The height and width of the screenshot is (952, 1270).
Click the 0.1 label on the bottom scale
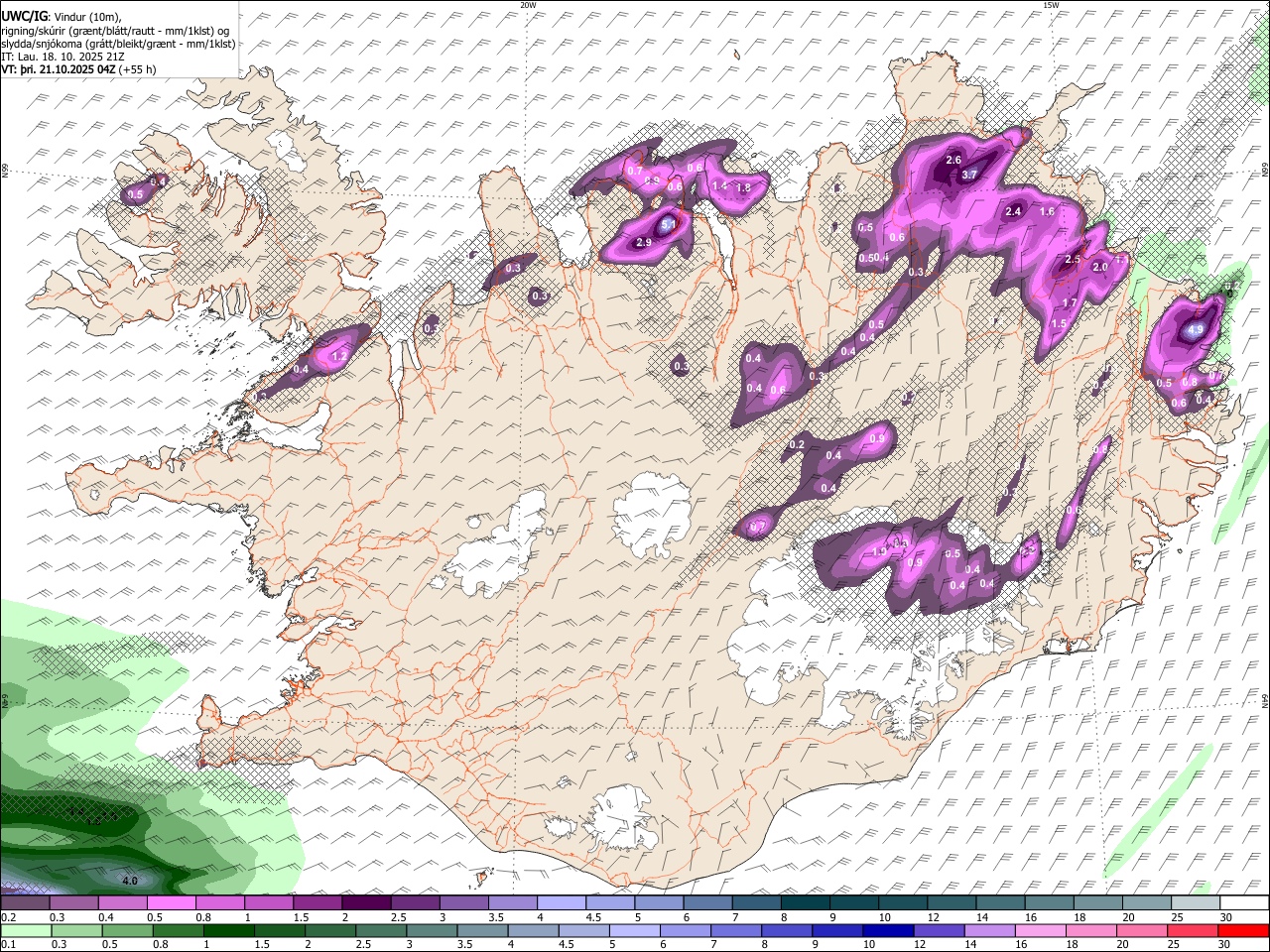pyautogui.click(x=9, y=943)
